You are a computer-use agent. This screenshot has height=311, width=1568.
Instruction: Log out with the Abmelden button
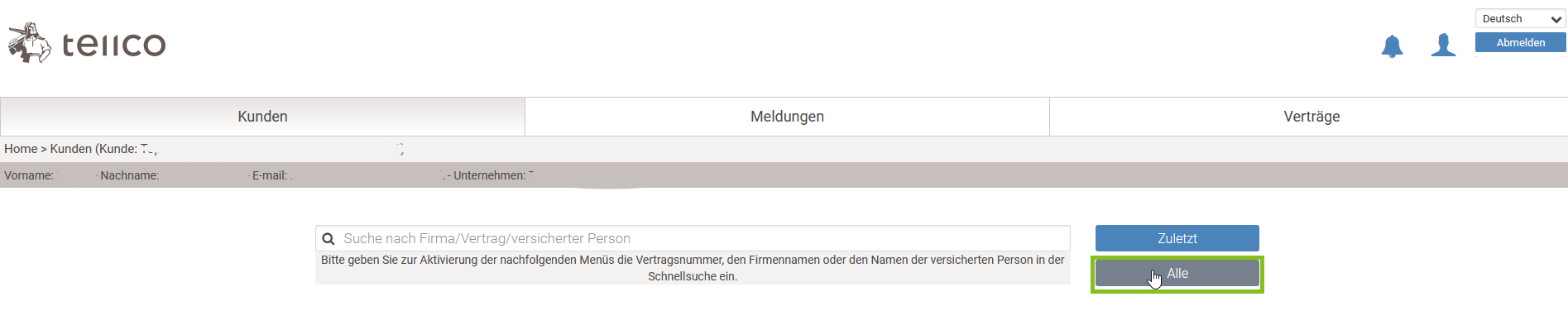[x=1520, y=43]
